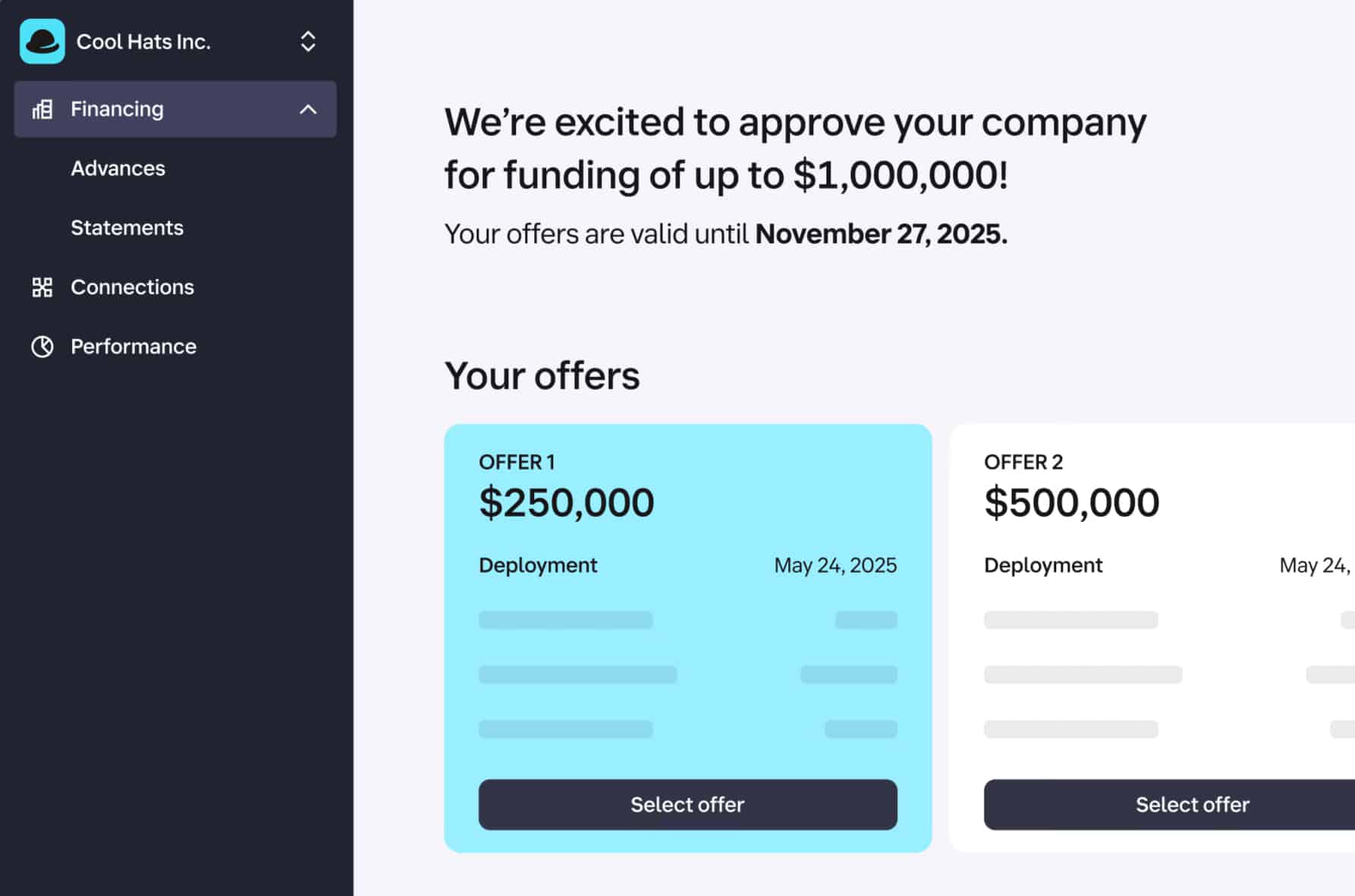Screen dimensions: 1355x896
Task: Click the Connections grid icon
Action: click(x=42, y=287)
